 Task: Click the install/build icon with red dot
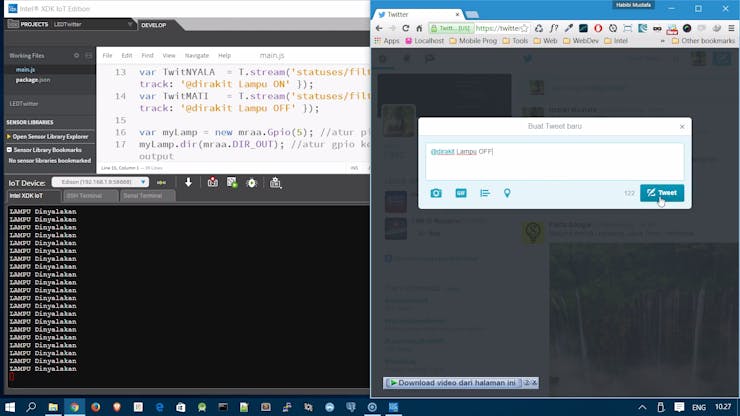pos(213,182)
